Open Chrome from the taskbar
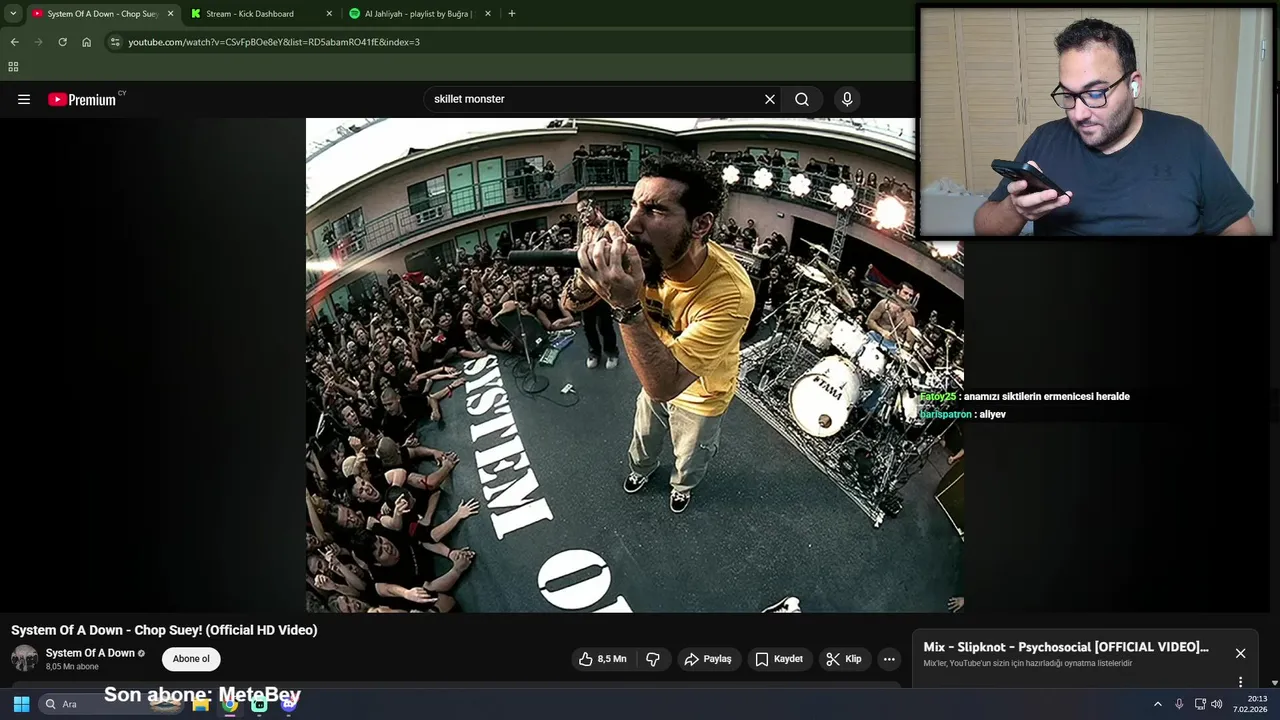The width and height of the screenshot is (1280, 720). (230, 704)
